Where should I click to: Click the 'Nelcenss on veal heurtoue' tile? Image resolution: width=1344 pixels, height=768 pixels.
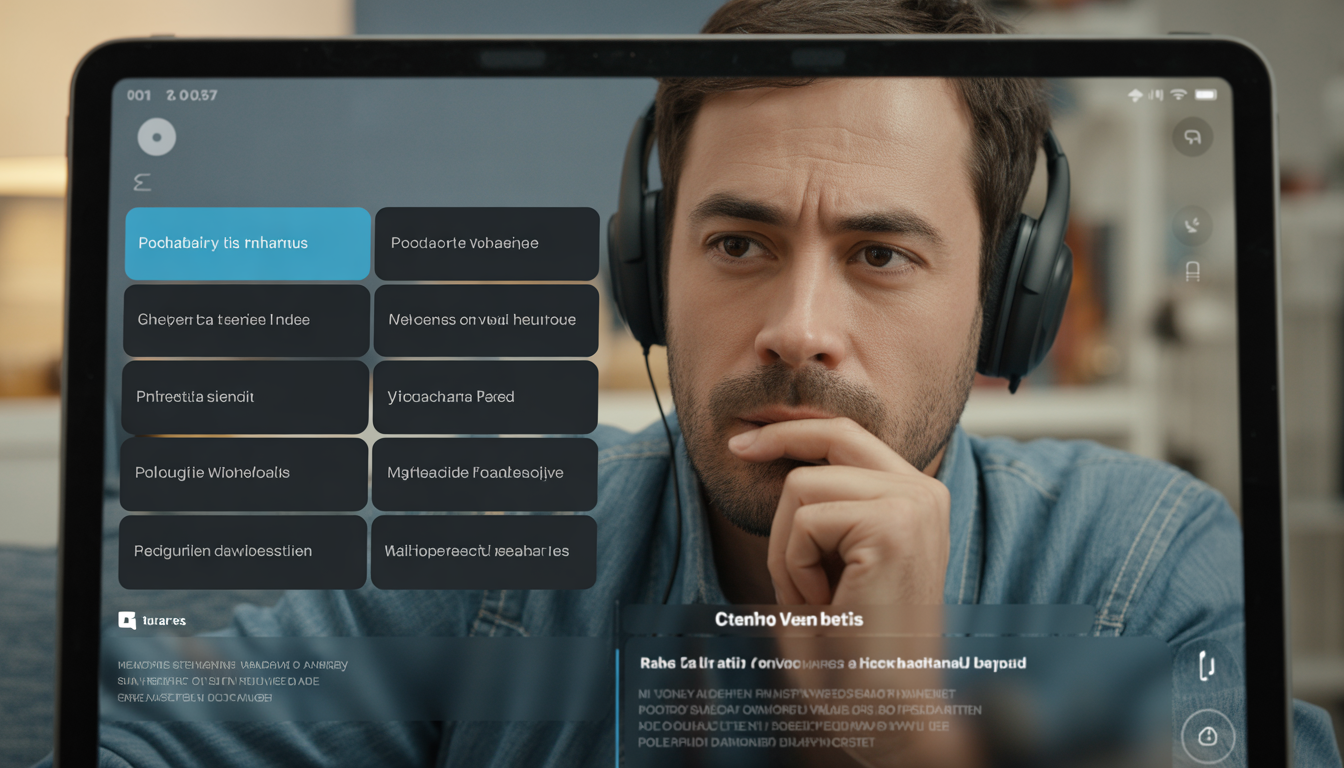tap(486, 320)
